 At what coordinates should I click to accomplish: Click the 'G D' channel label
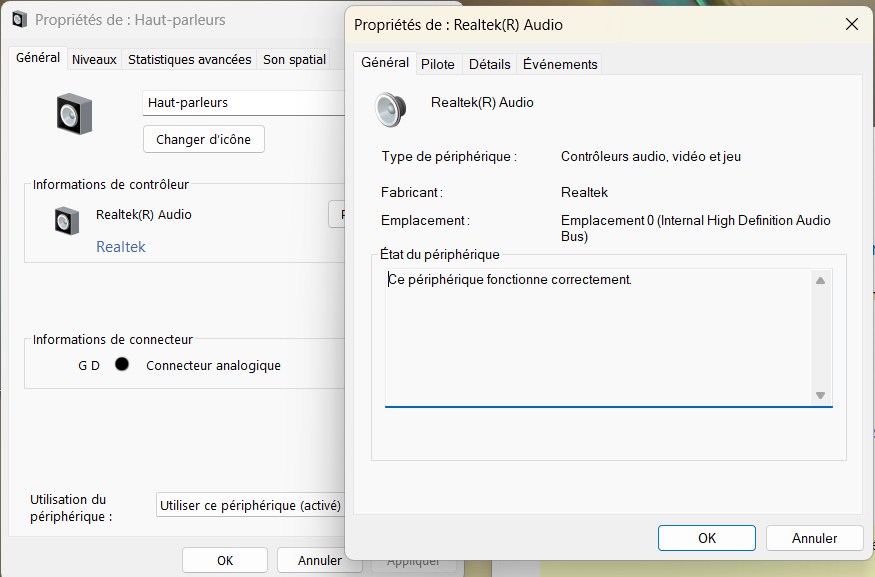pyautogui.click(x=89, y=366)
